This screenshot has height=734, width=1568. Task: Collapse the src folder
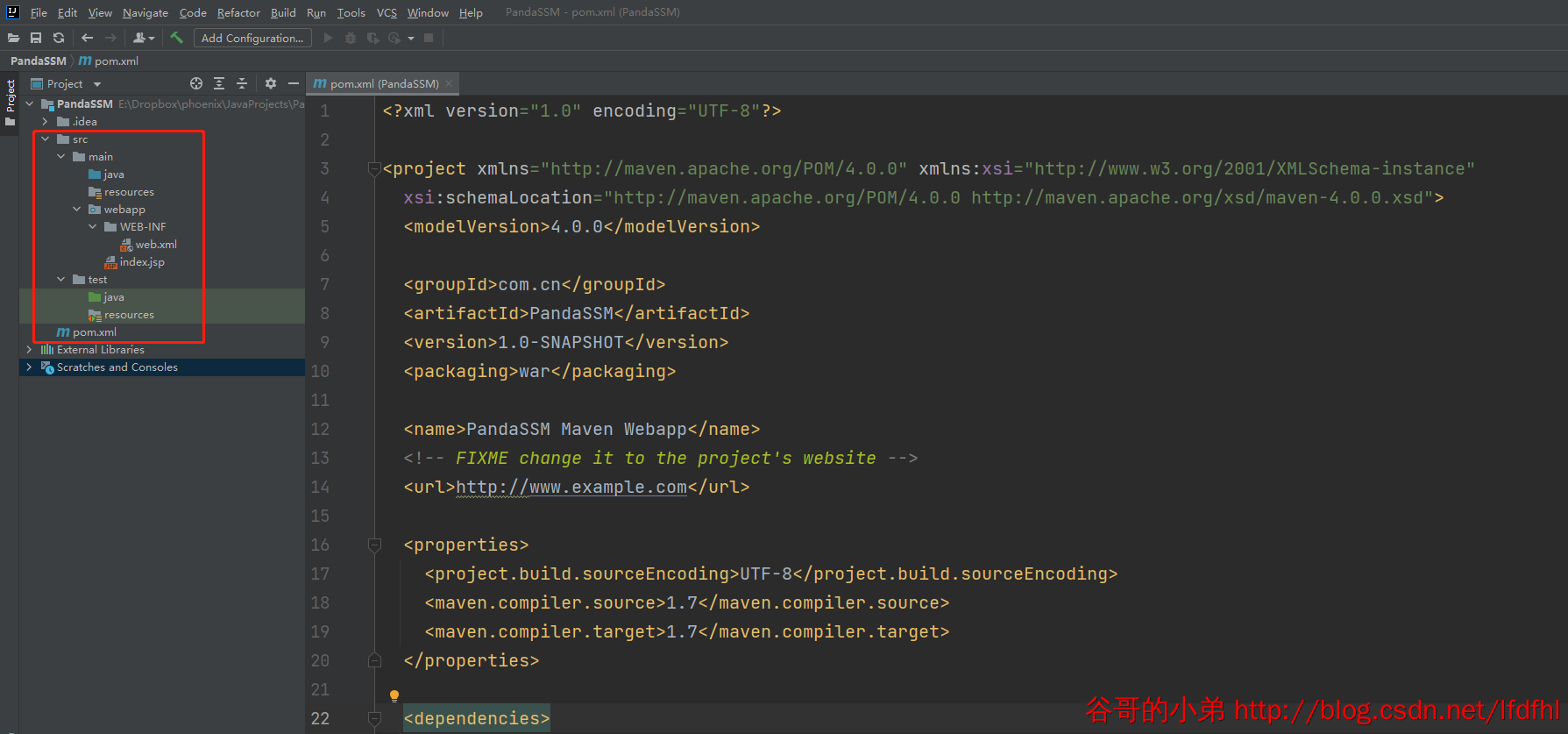click(45, 139)
